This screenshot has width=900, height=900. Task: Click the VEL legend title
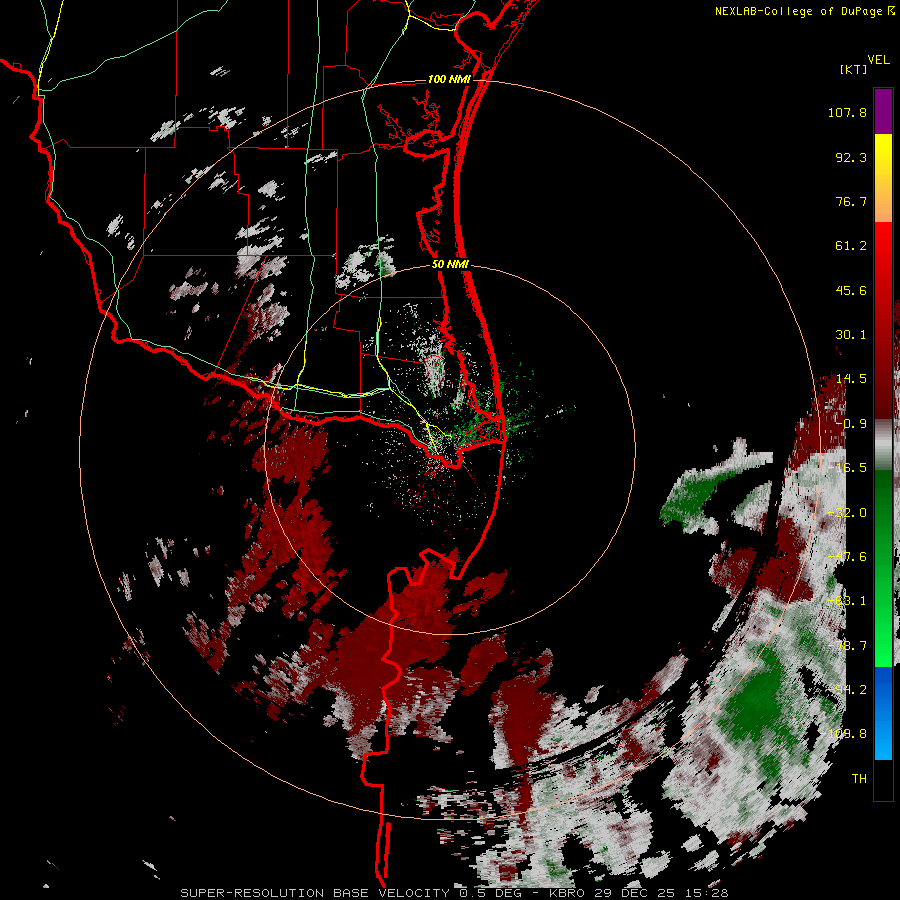tap(878, 60)
